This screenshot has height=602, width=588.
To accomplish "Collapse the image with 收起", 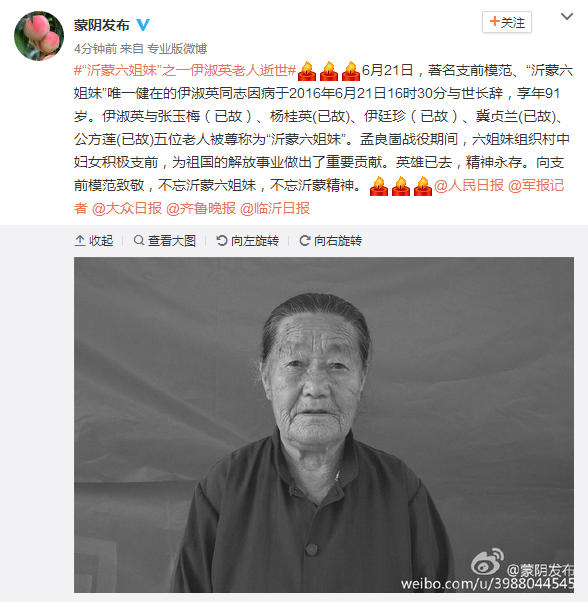I will click(x=94, y=241).
